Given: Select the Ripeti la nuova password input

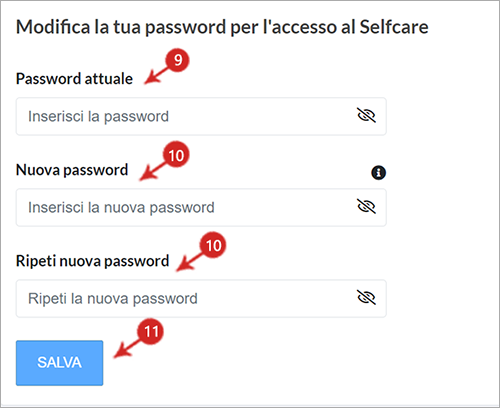Looking at the screenshot, I should 201,298.
